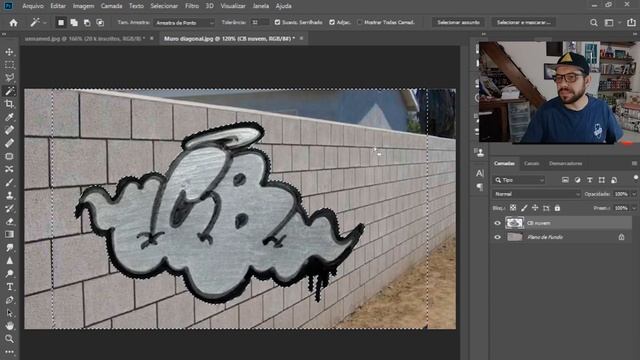This screenshot has width=640, height=360.
Task: Open the Imagem menu
Action: coord(83,6)
